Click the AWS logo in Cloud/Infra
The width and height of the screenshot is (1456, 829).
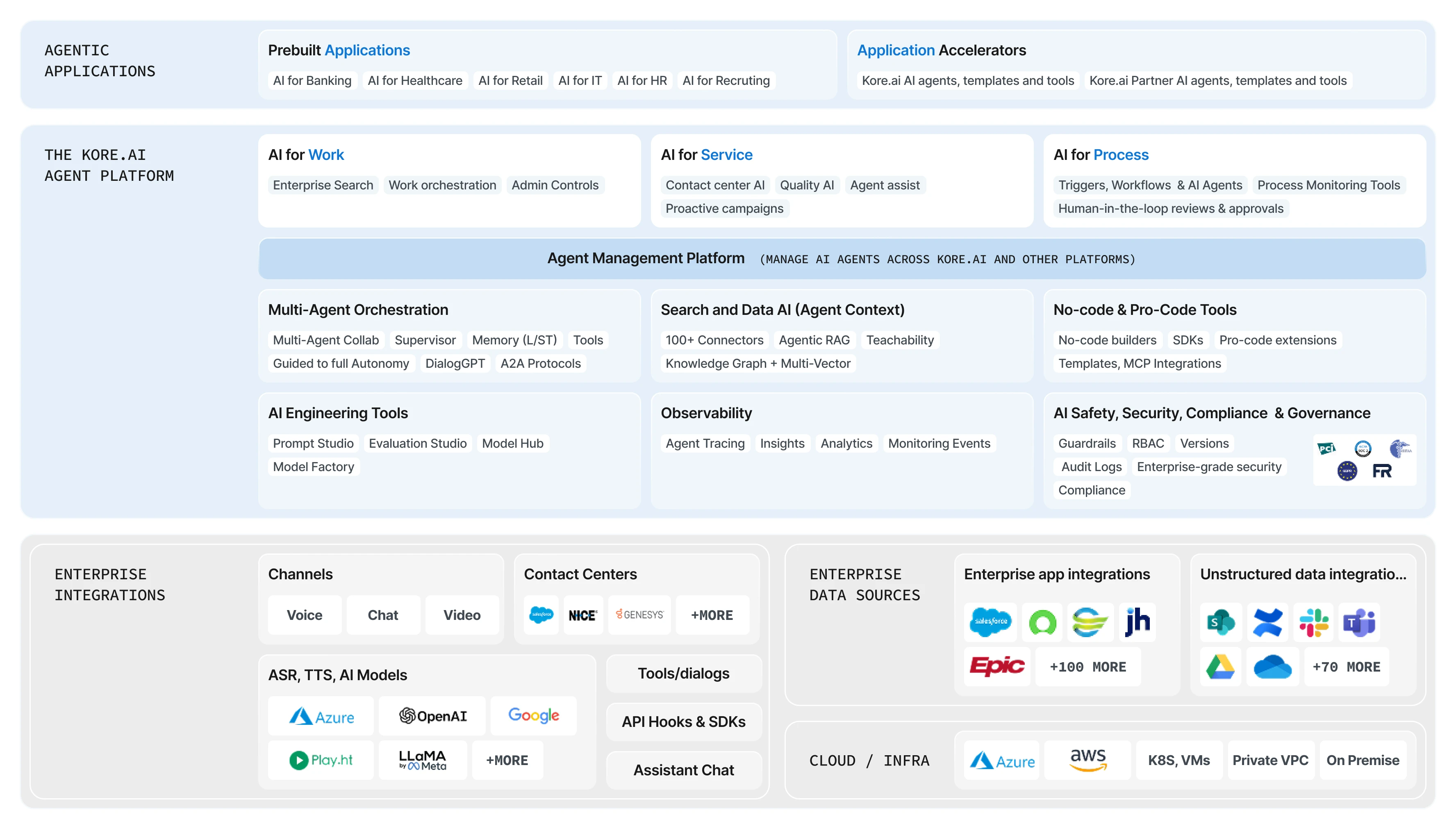coord(1087,760)
